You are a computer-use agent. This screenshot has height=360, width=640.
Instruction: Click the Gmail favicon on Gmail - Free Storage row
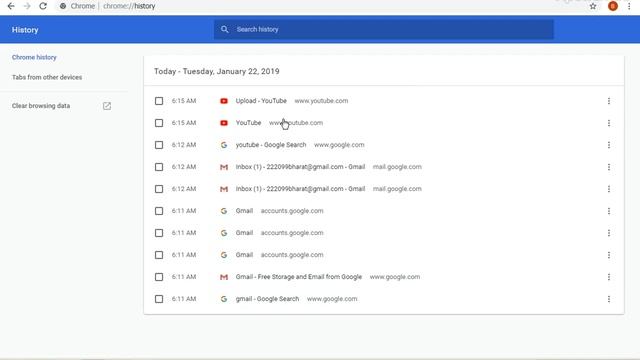click(224, 277)
